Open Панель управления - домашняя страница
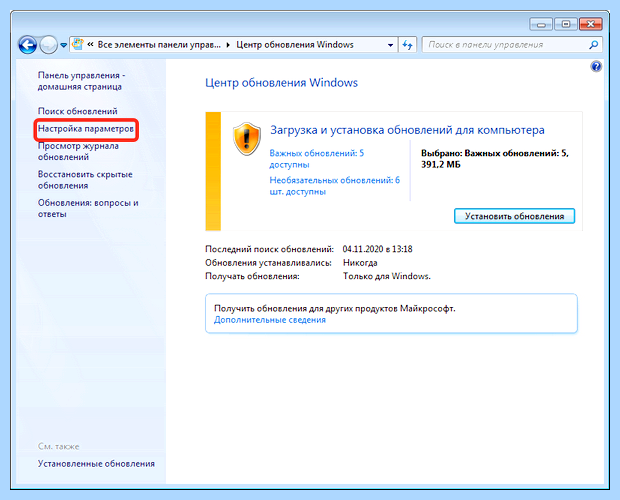Screen dimensions: 620x500 [x=81, y=81]
